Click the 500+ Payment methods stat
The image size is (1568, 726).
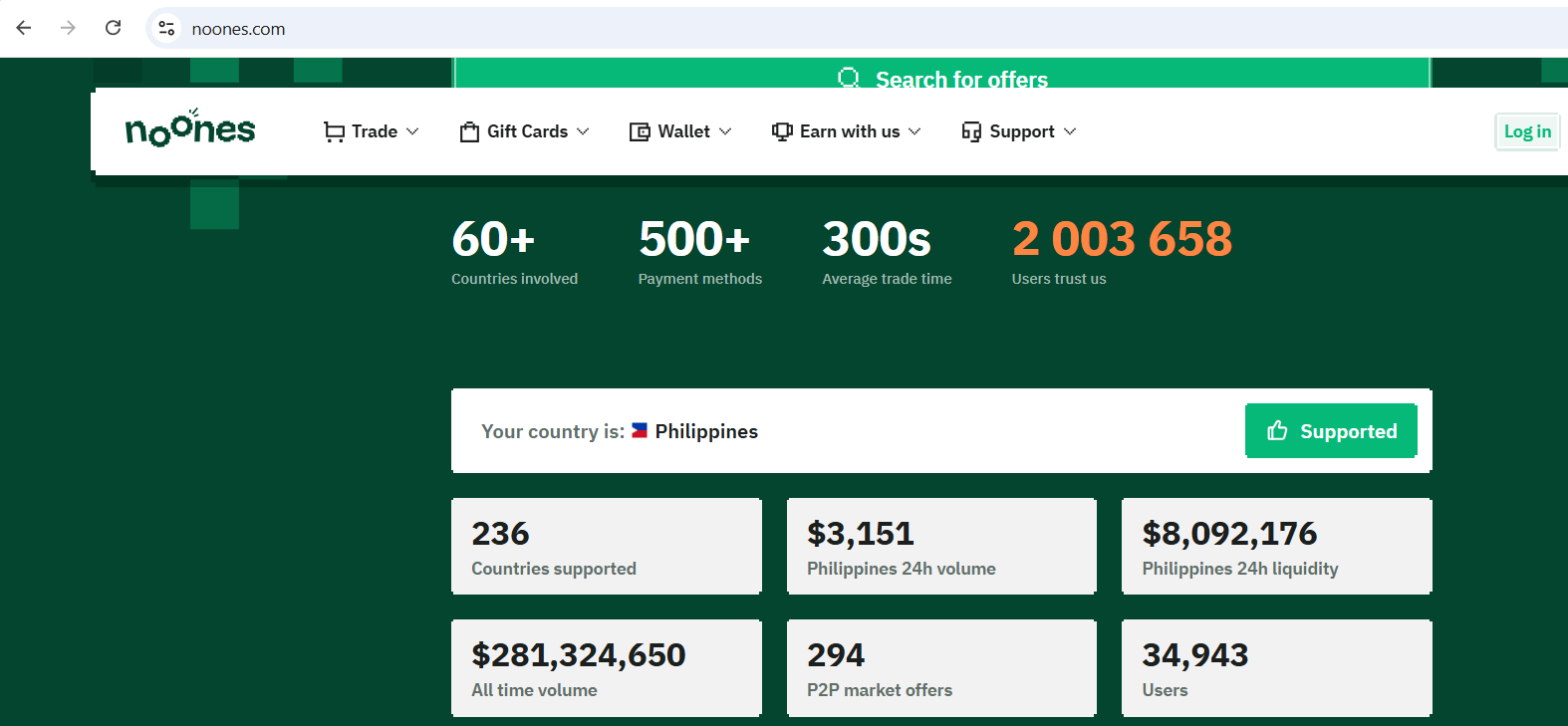700,252
